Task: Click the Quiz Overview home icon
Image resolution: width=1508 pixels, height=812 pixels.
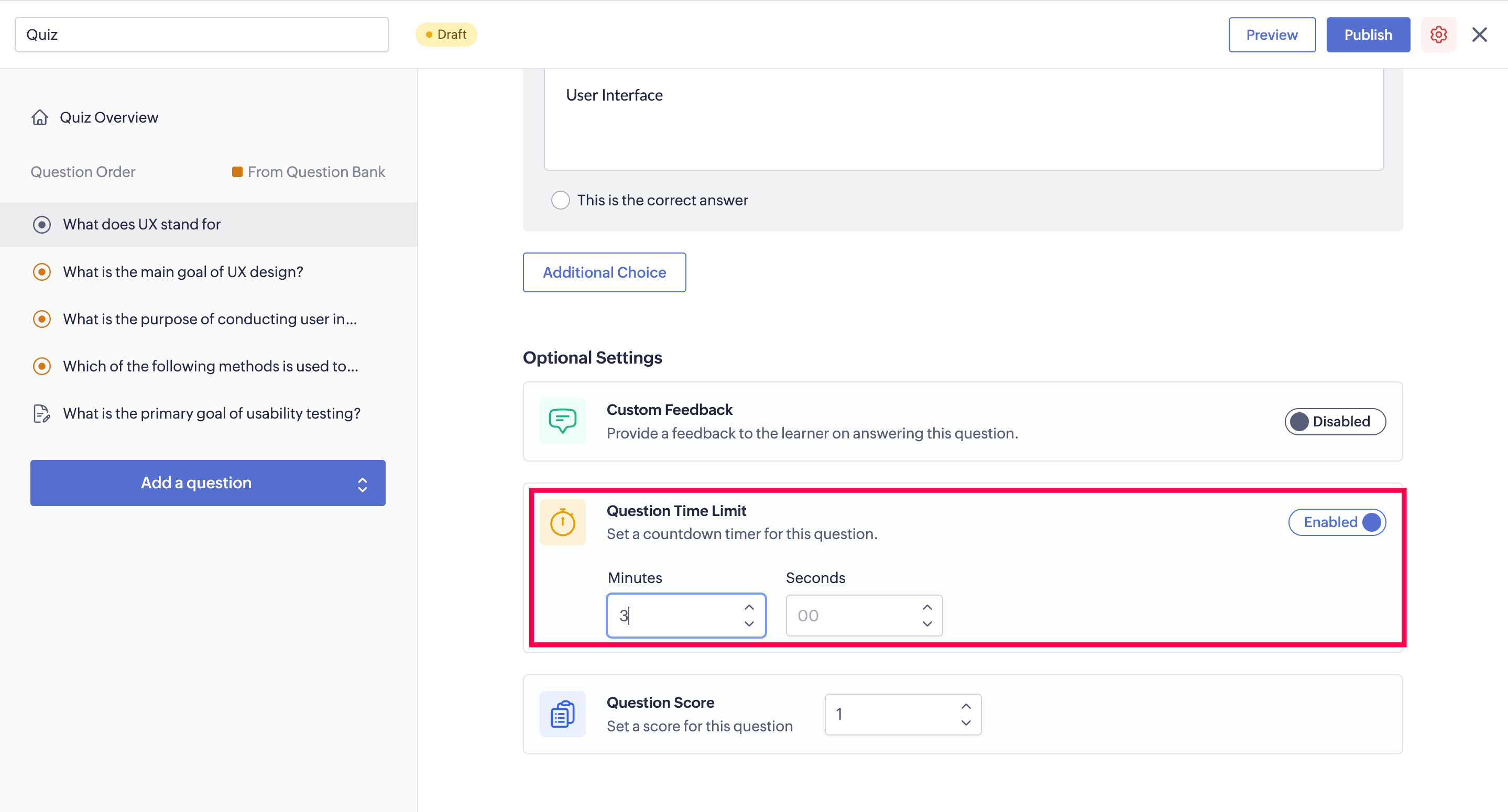Action: pyautogui.click(x=39, y=117)
